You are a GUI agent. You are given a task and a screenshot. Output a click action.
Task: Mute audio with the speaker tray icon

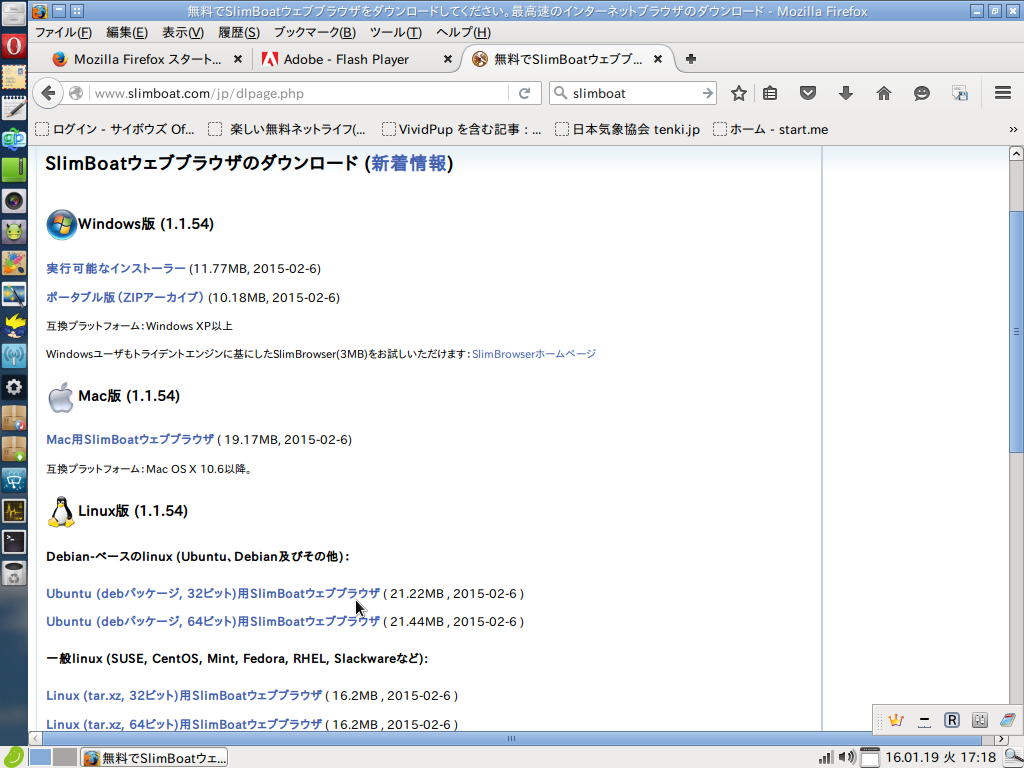click(x=846, y=757)
